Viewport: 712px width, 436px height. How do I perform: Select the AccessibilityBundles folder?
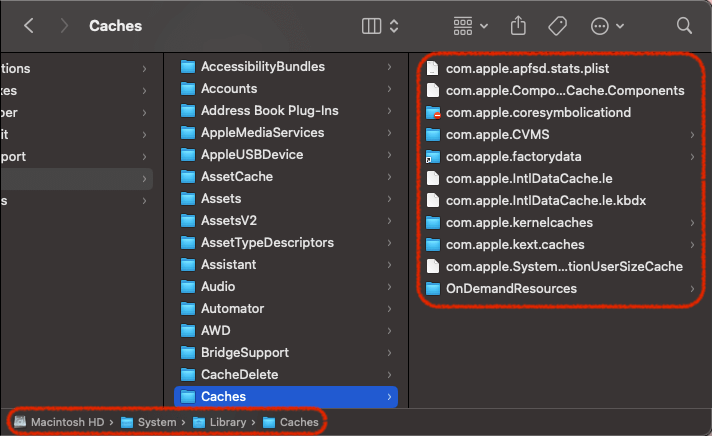262,67
